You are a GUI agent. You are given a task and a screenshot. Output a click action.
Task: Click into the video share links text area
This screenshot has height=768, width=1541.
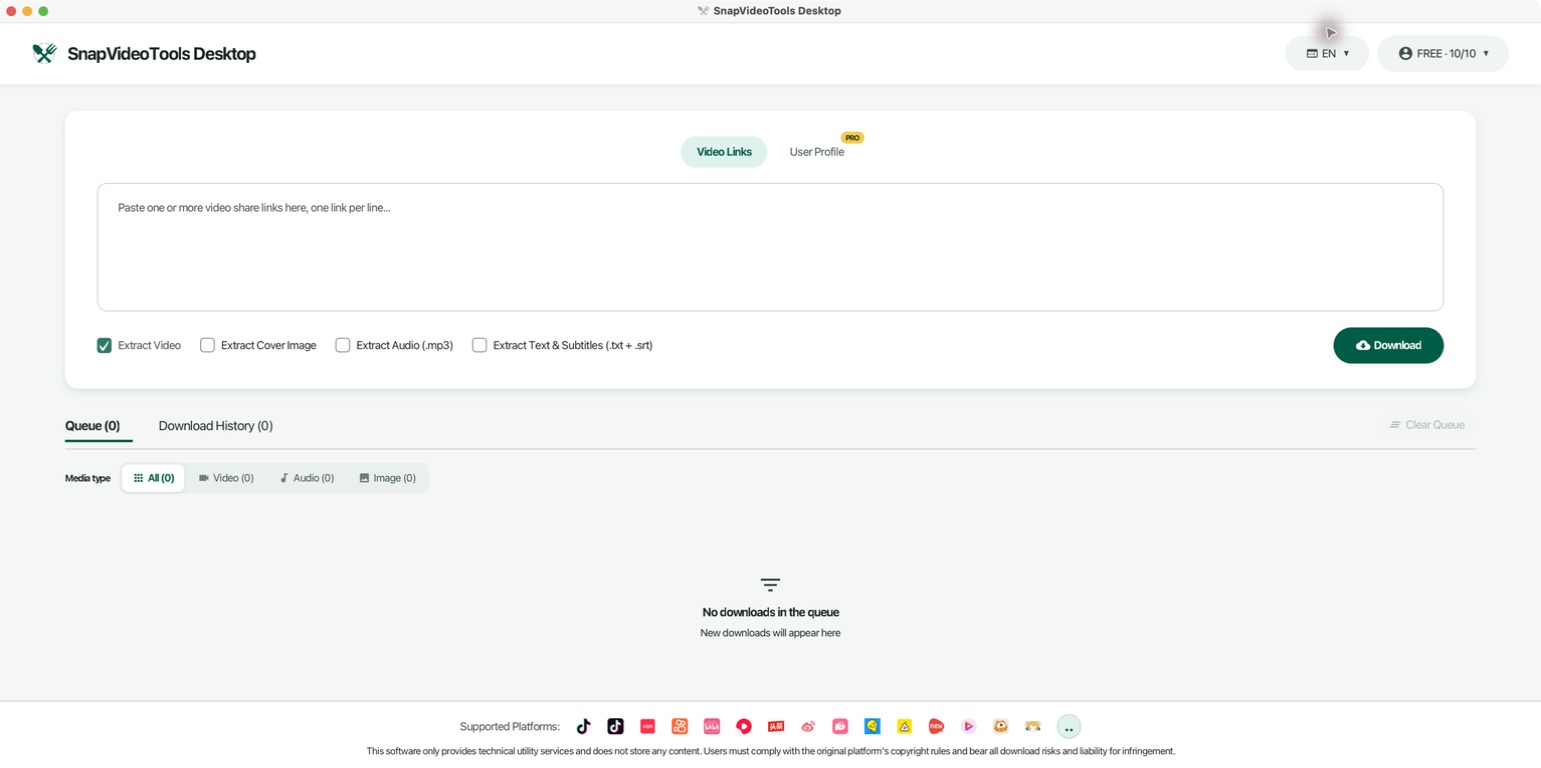[770, 247]
